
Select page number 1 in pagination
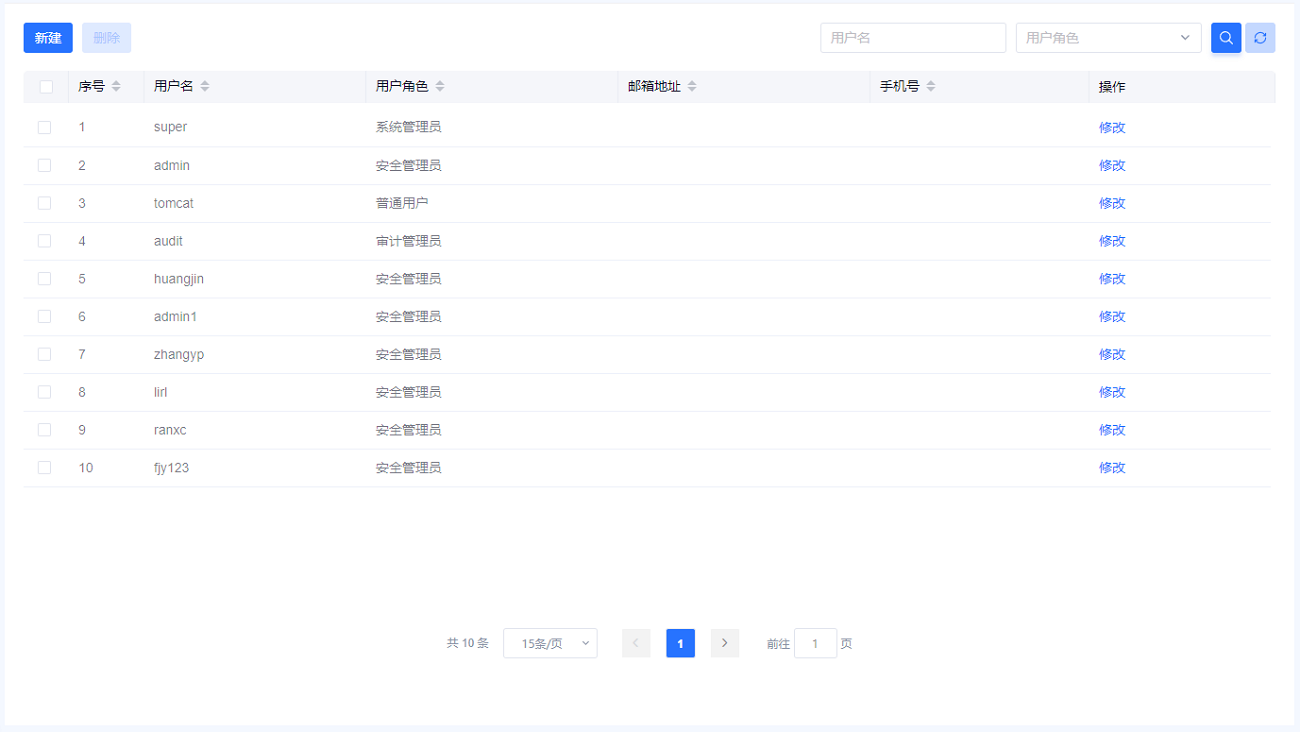680,643
